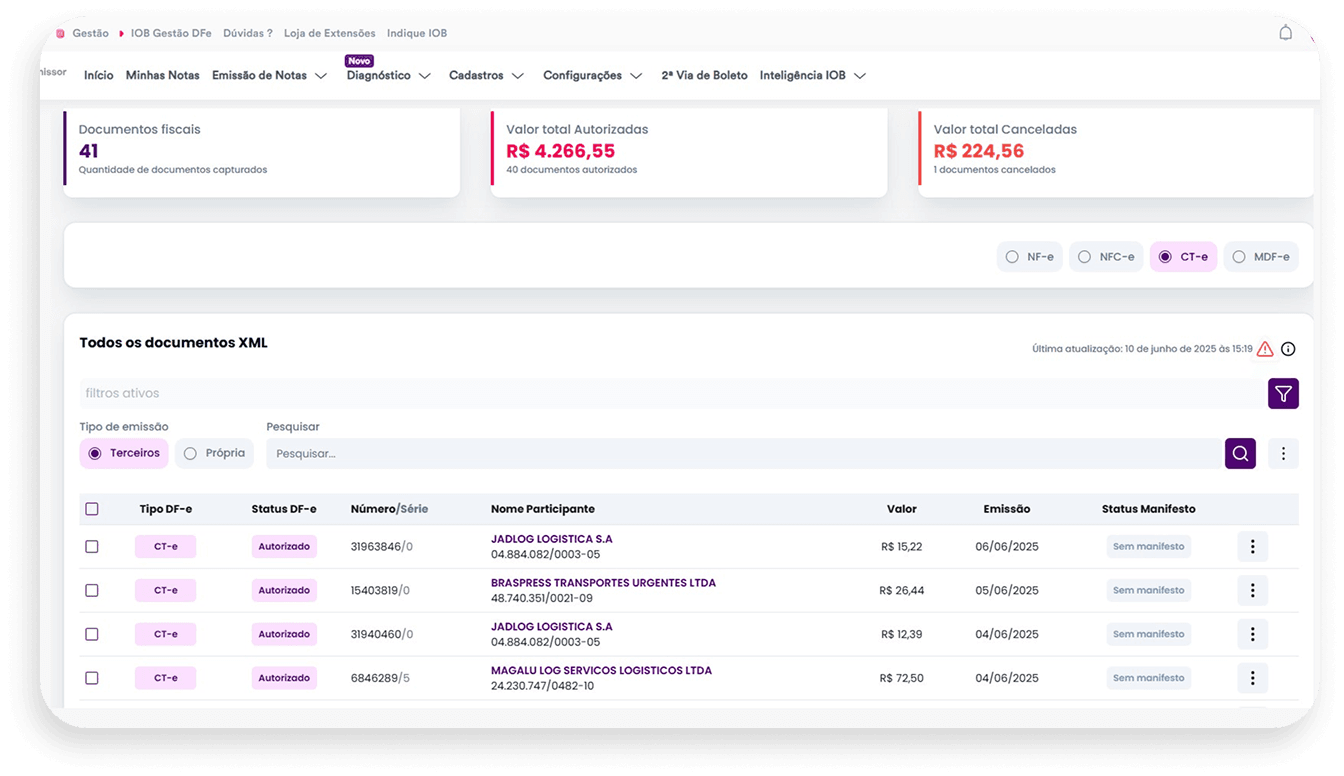Open the Dúvidas ? link
1344x776 pixels.
(248, 33)
